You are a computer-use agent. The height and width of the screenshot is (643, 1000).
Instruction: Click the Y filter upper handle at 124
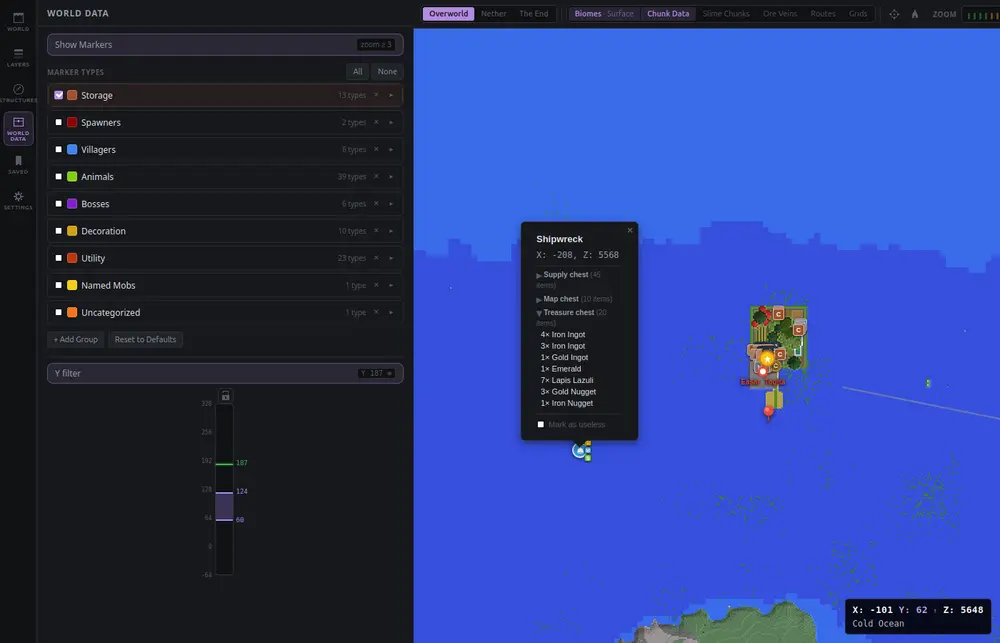(224, 492)
